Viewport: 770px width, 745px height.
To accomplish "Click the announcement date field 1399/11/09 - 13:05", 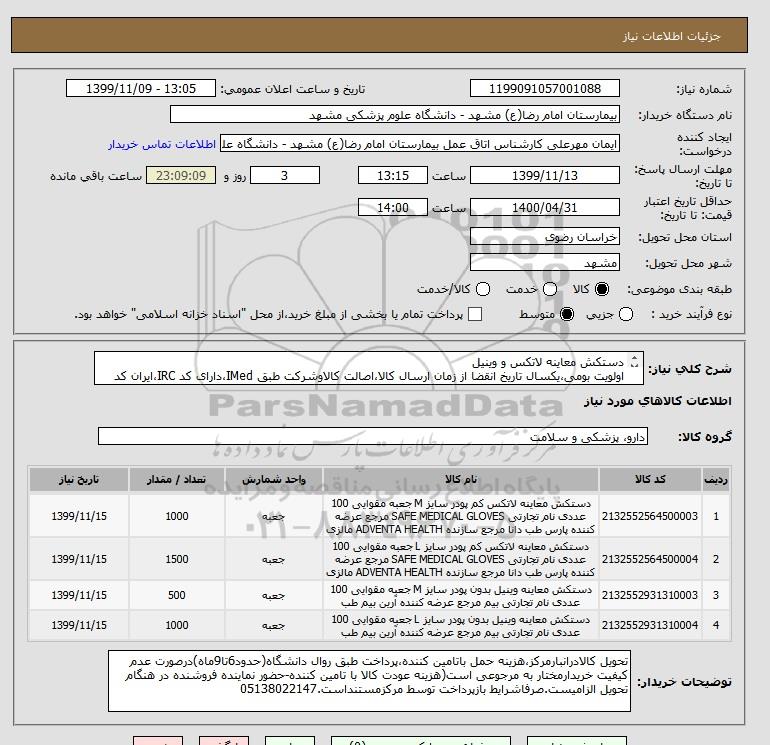I will pos(141,88).
